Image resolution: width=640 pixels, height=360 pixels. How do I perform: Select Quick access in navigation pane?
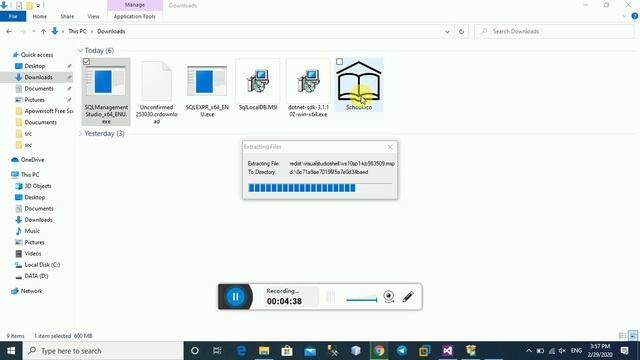(37, 55)
